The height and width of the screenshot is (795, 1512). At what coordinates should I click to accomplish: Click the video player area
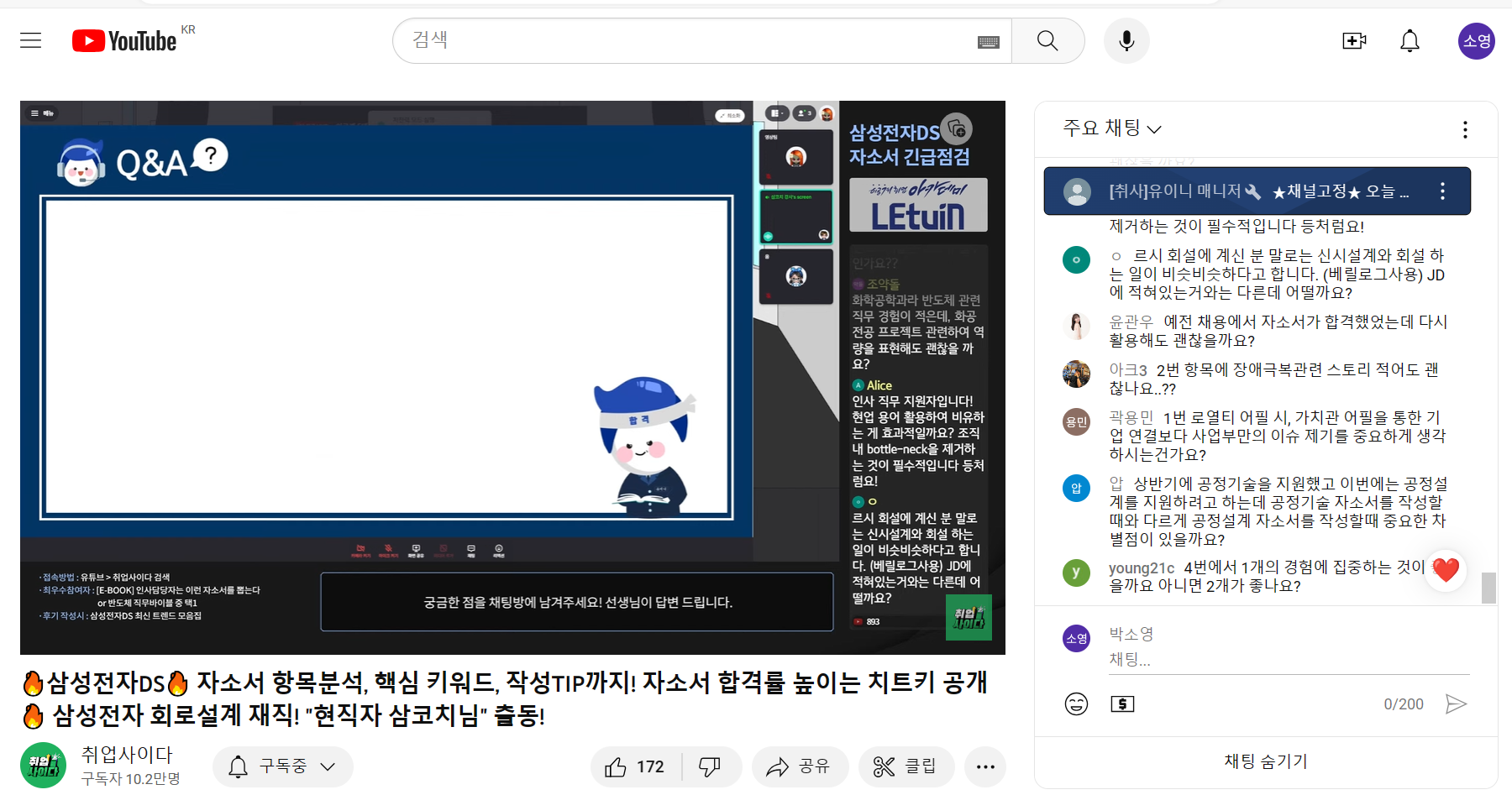(x=512, y=378)
